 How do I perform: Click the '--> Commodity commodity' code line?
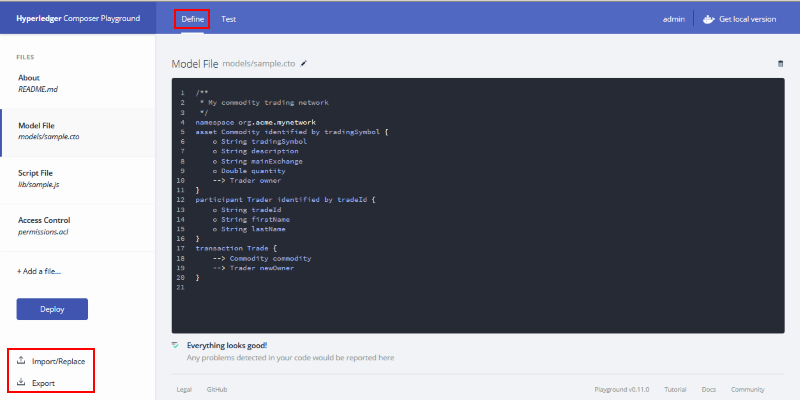262,258
